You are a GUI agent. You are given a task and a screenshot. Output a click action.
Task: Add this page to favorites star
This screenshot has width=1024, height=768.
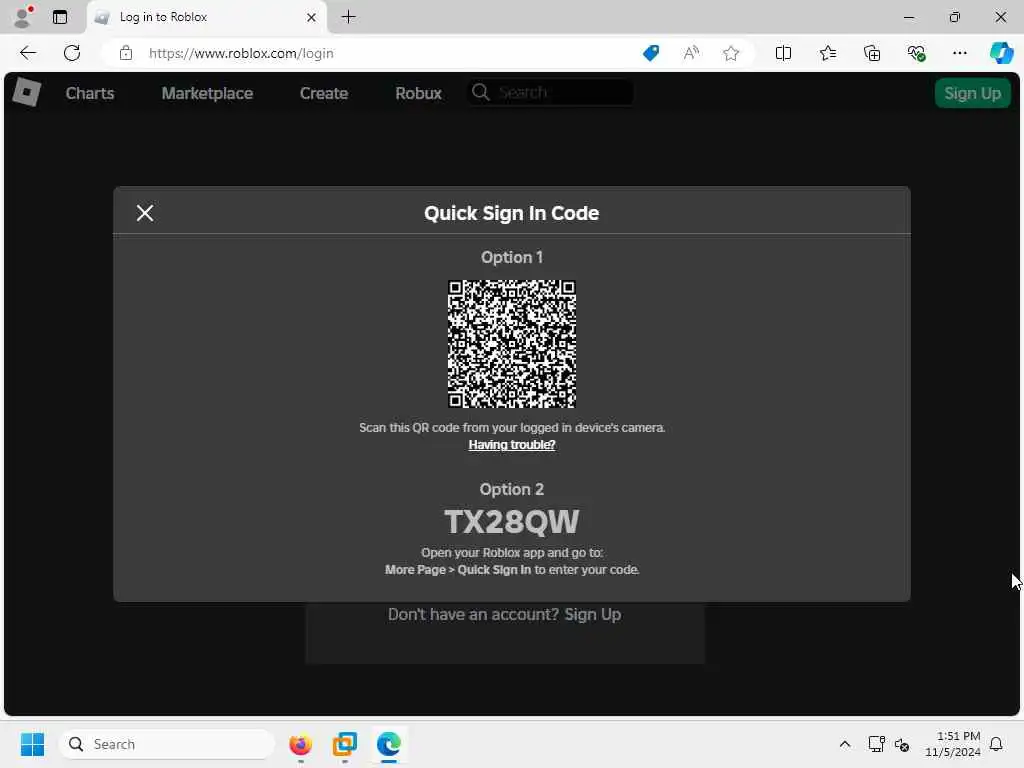coord(731,53)
